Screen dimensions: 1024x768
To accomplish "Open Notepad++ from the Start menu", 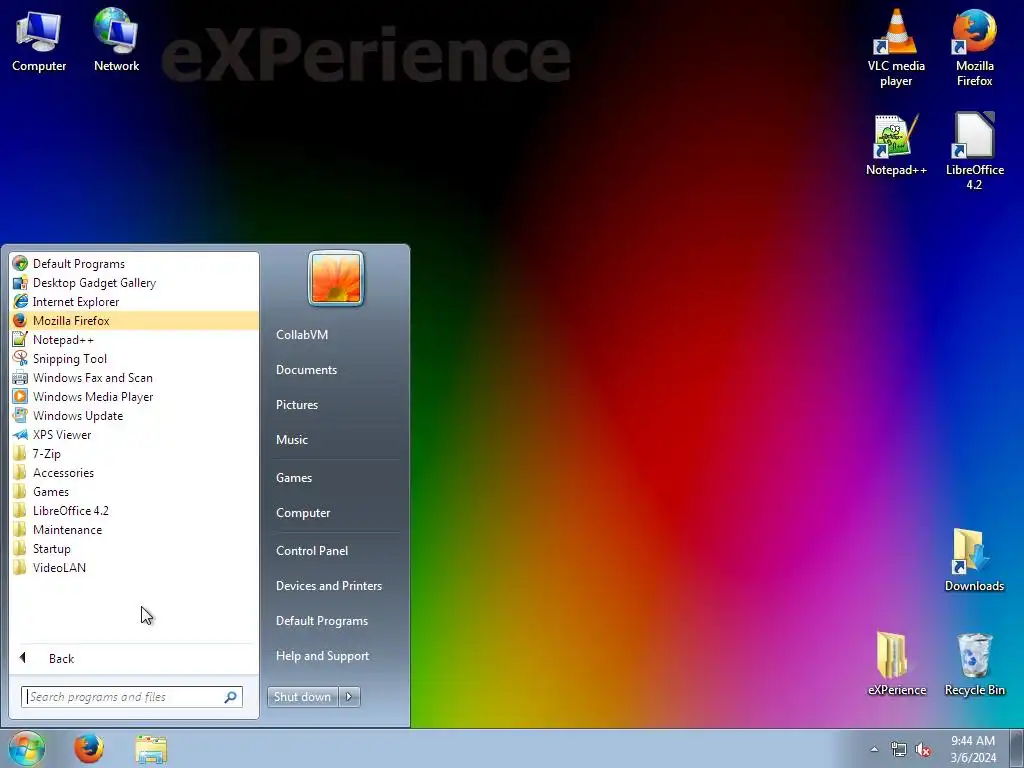I will point(134,340).
